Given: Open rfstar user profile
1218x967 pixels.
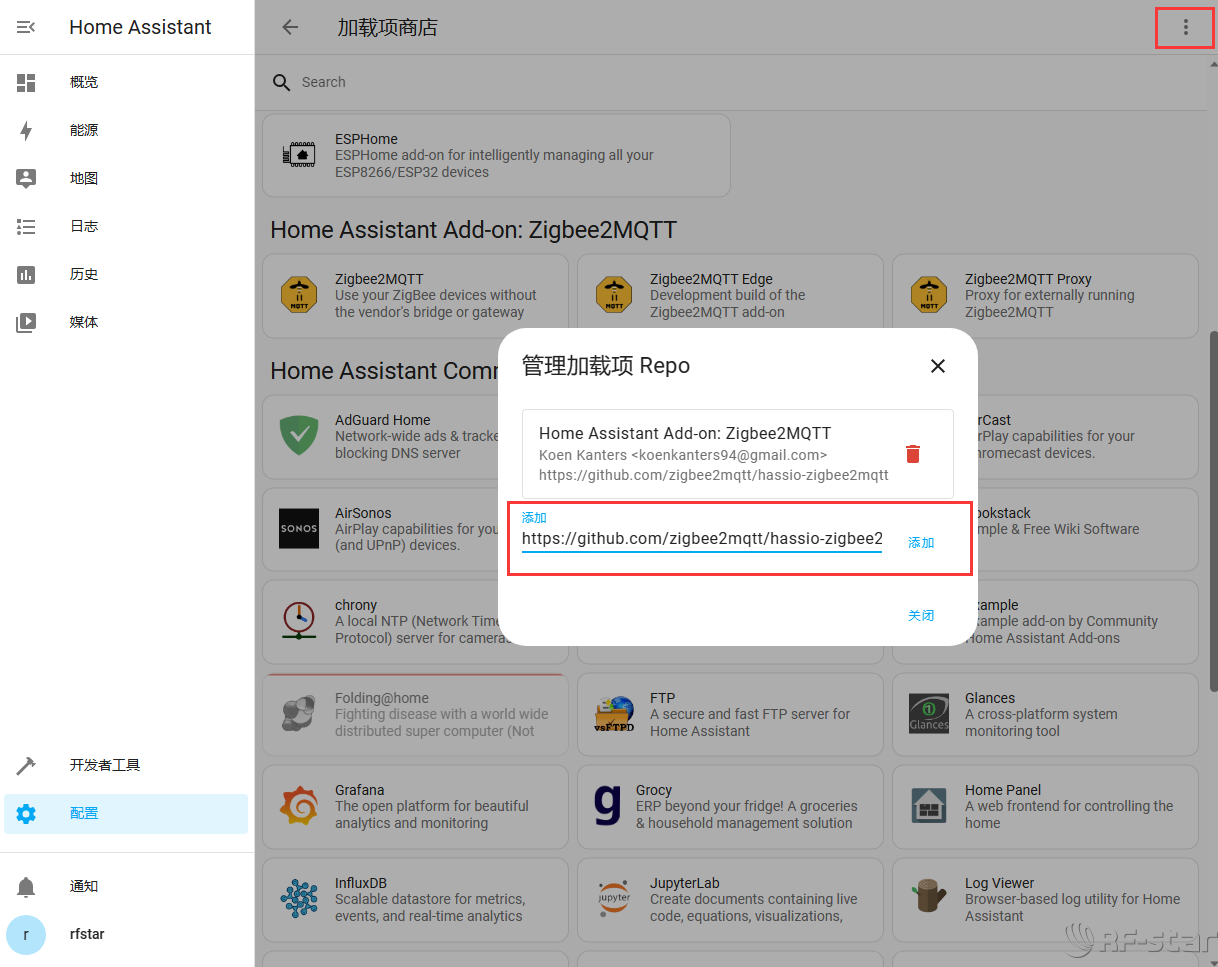Looking at the screenshot, I should click(86, 934).
